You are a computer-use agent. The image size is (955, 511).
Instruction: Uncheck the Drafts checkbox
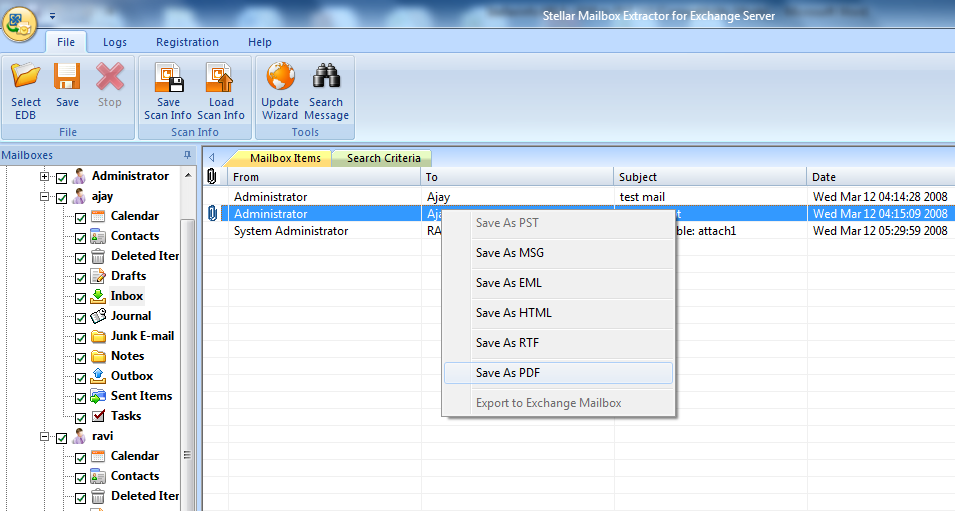pyautogui.click(x=80, y=278)
